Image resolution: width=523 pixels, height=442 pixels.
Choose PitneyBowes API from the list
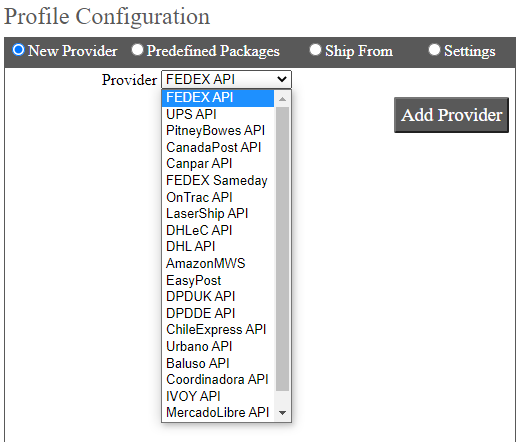(x=218, y=130)
